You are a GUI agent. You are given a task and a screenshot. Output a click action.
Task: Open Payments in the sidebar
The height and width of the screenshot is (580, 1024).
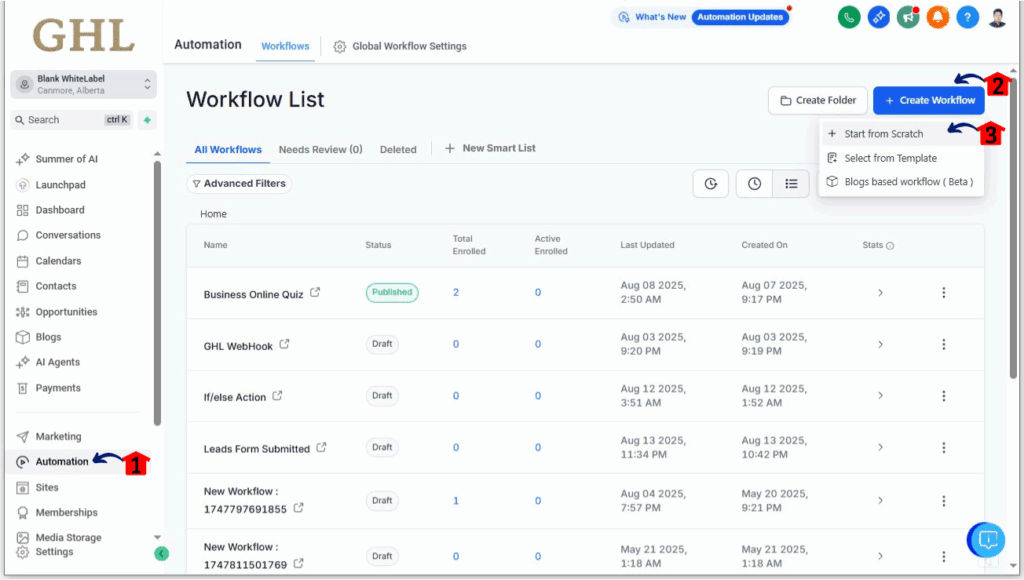tap(58, 388)
